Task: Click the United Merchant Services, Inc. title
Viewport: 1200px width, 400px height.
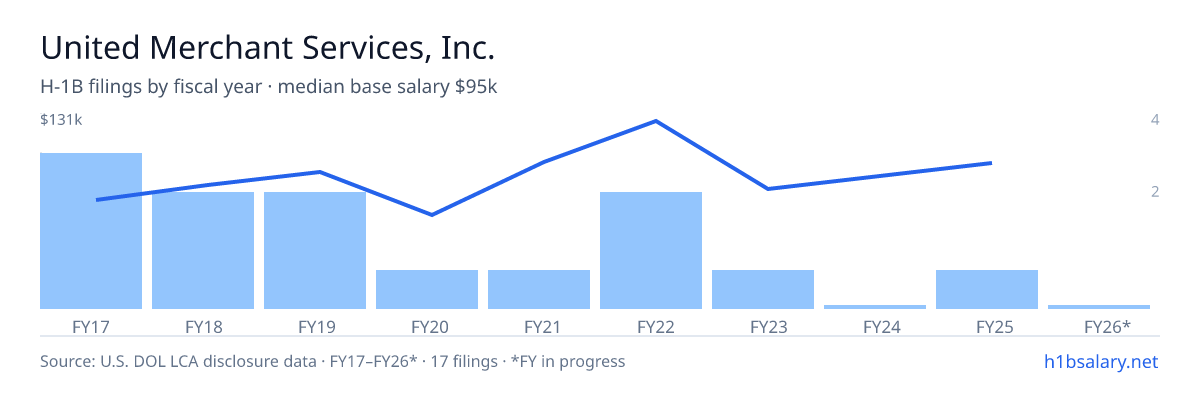Action: pyautogui.click(x=268, y=47)
